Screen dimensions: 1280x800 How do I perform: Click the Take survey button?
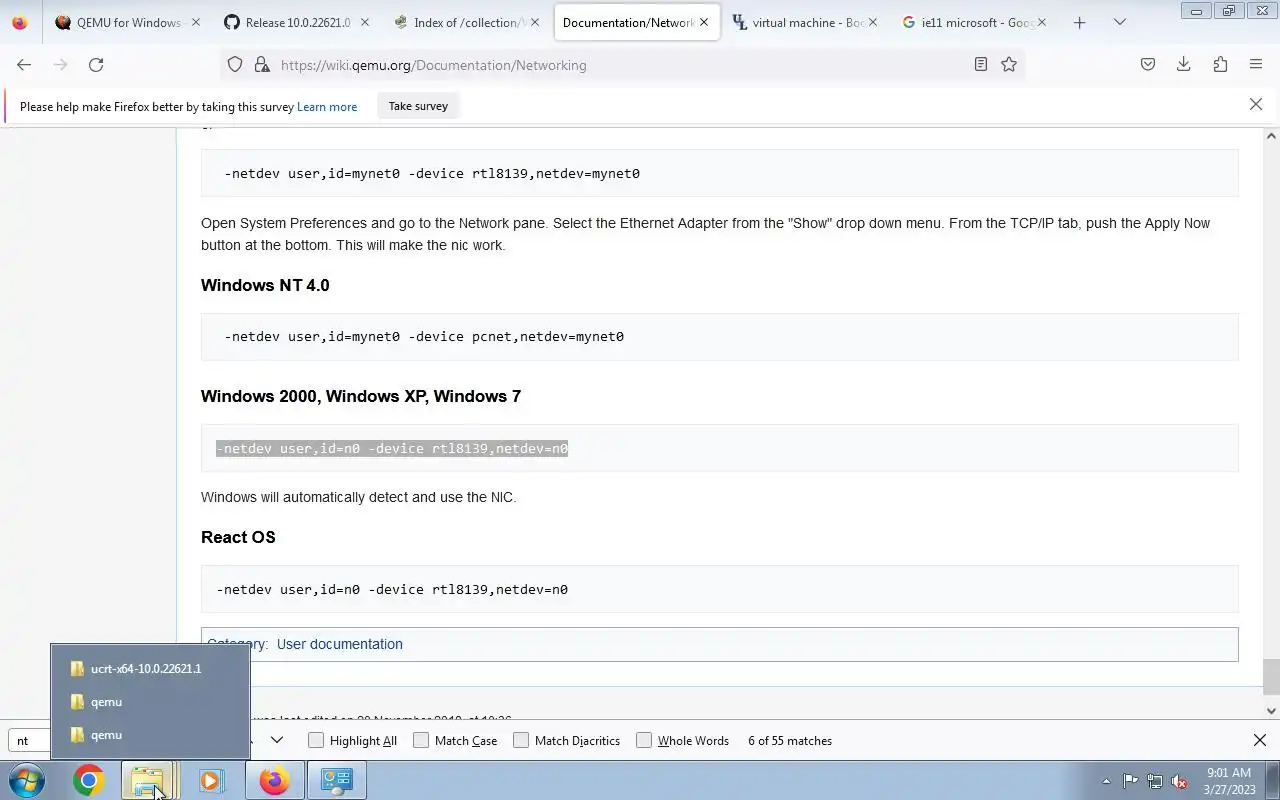coord(418,106)
